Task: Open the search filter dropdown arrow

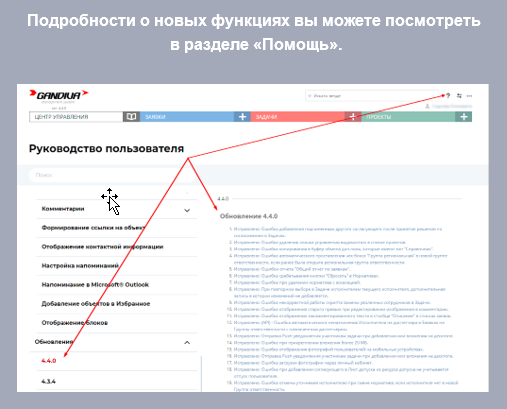Action: [x=309, y=96]
